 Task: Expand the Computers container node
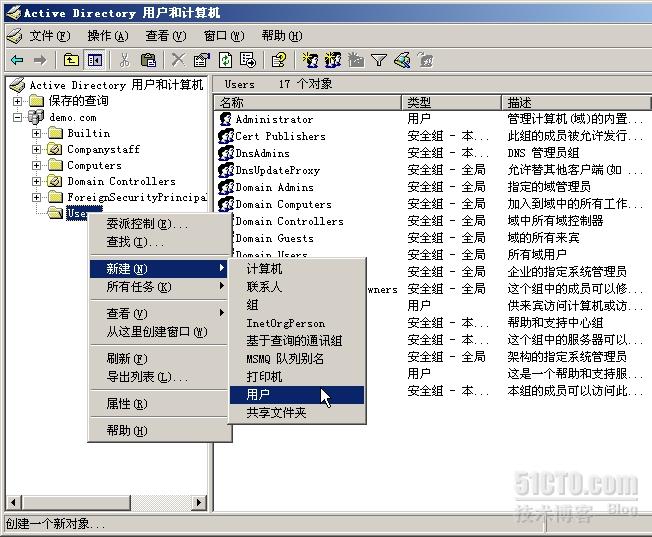(x=37, y=165)
